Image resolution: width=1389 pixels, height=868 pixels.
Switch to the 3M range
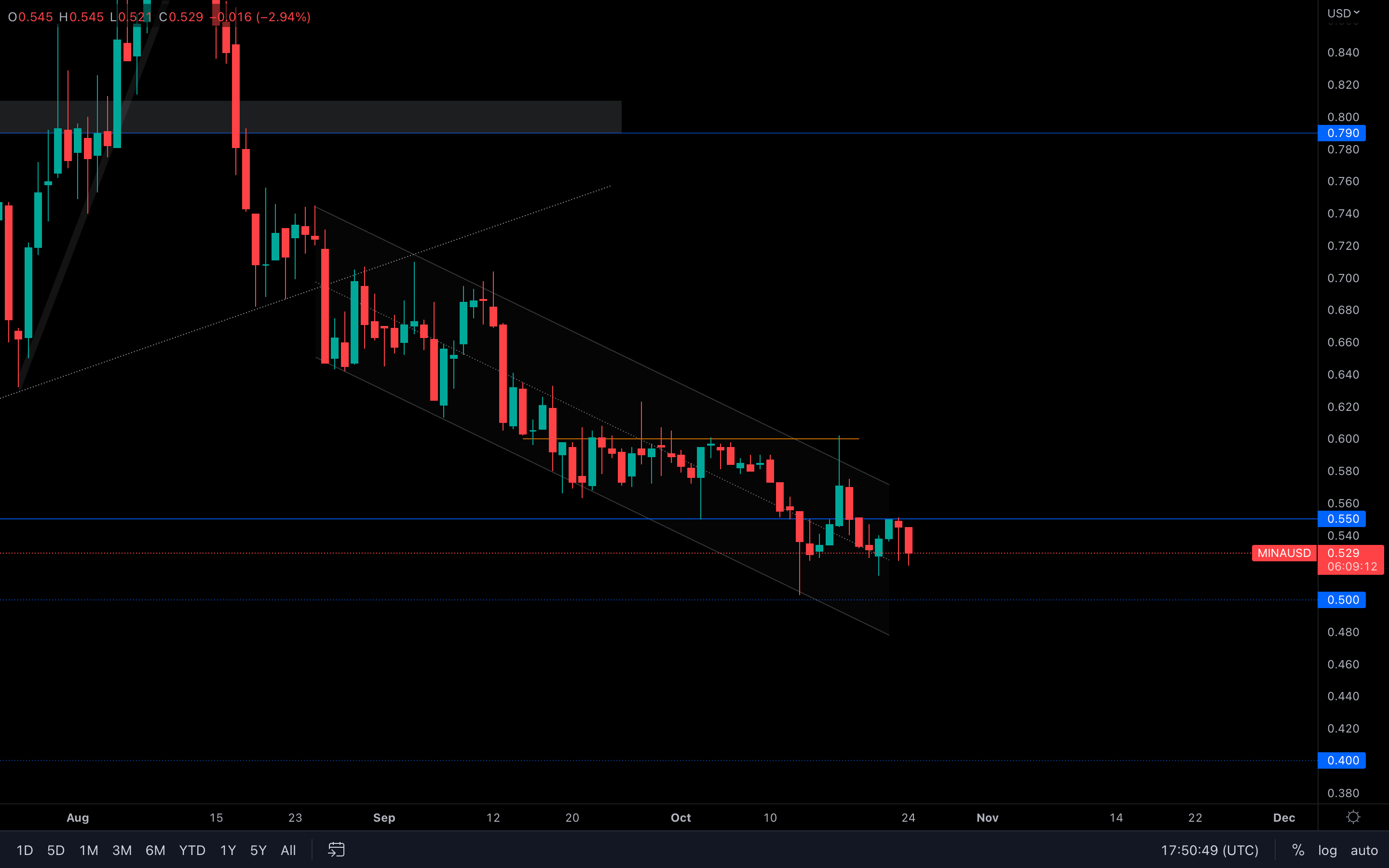(x=122, y=850)
